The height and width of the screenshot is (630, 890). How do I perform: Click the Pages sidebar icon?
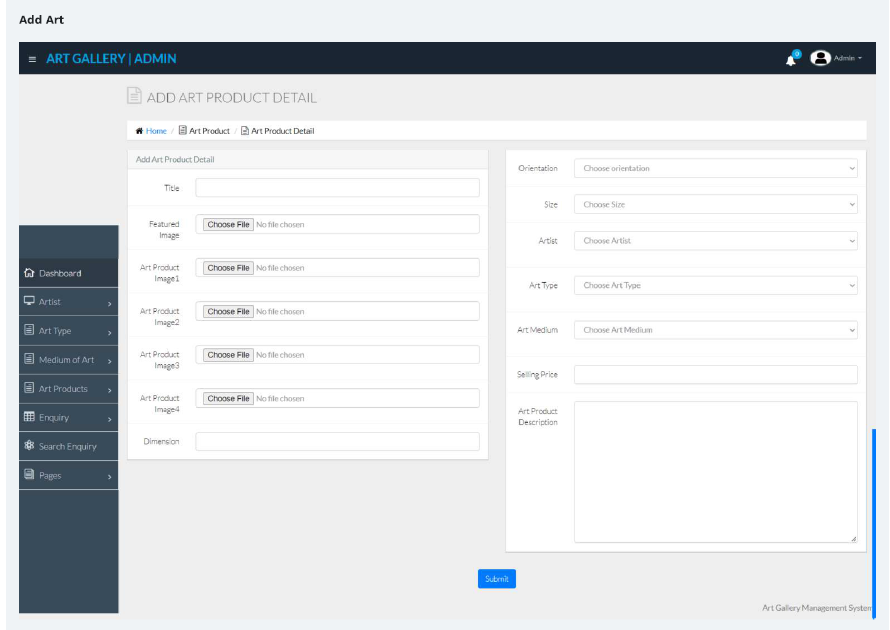click(x=29, y=474)
